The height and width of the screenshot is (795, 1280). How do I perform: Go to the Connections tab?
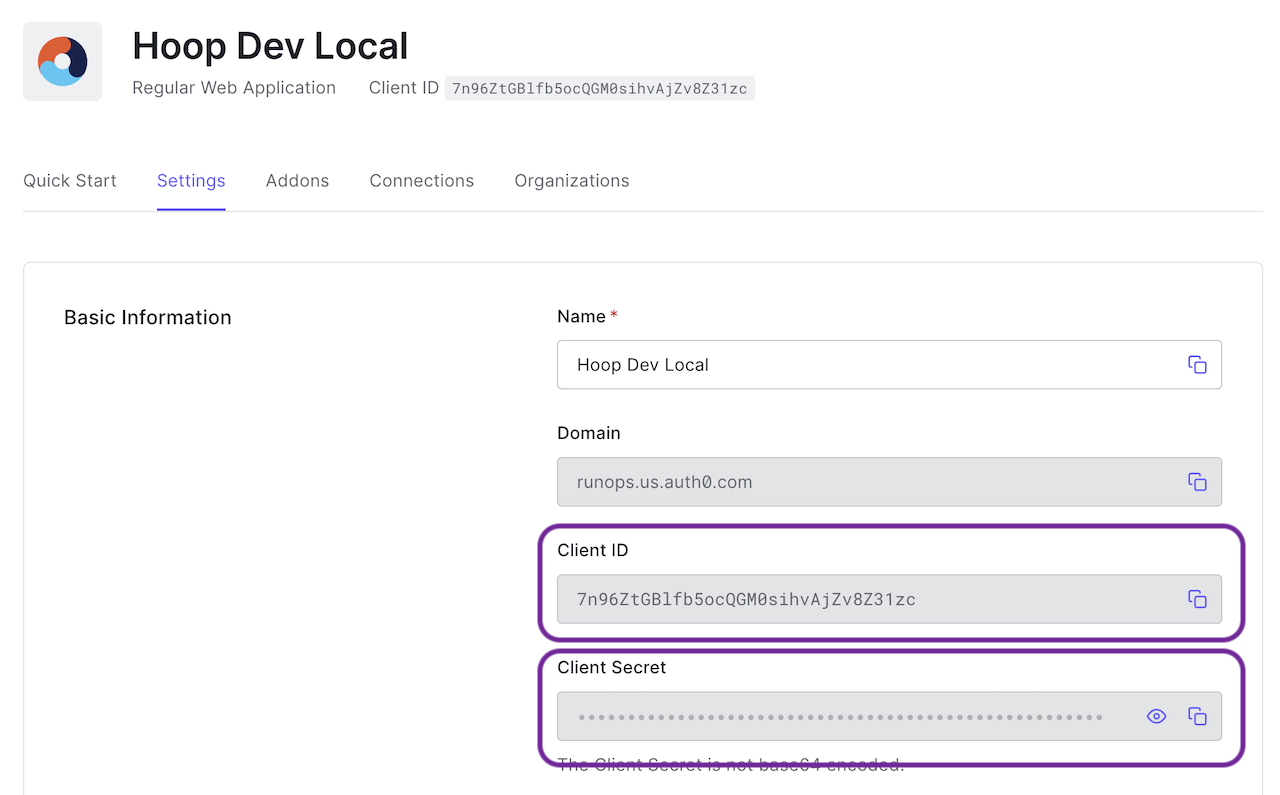(421, 181)
